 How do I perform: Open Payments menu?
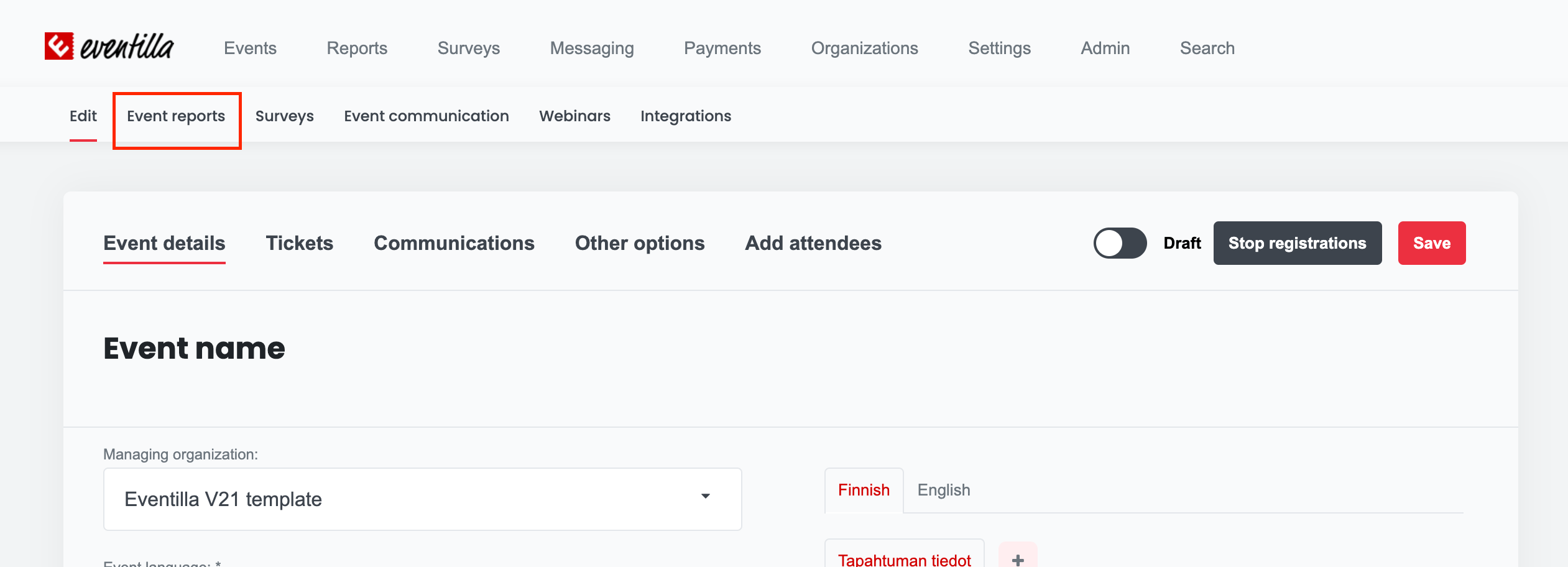point(722,48)
